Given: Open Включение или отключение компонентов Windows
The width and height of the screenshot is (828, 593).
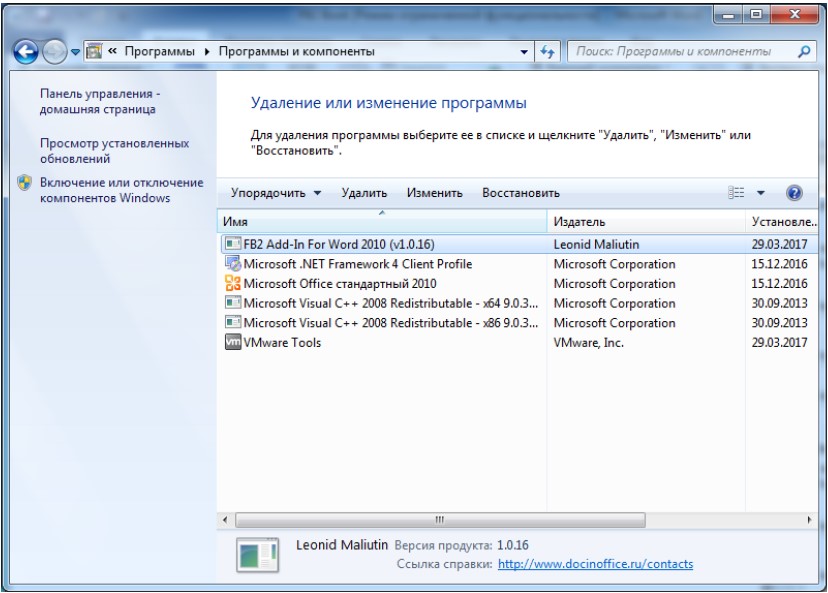Looking at the screenshot, I should pos(120,190).
